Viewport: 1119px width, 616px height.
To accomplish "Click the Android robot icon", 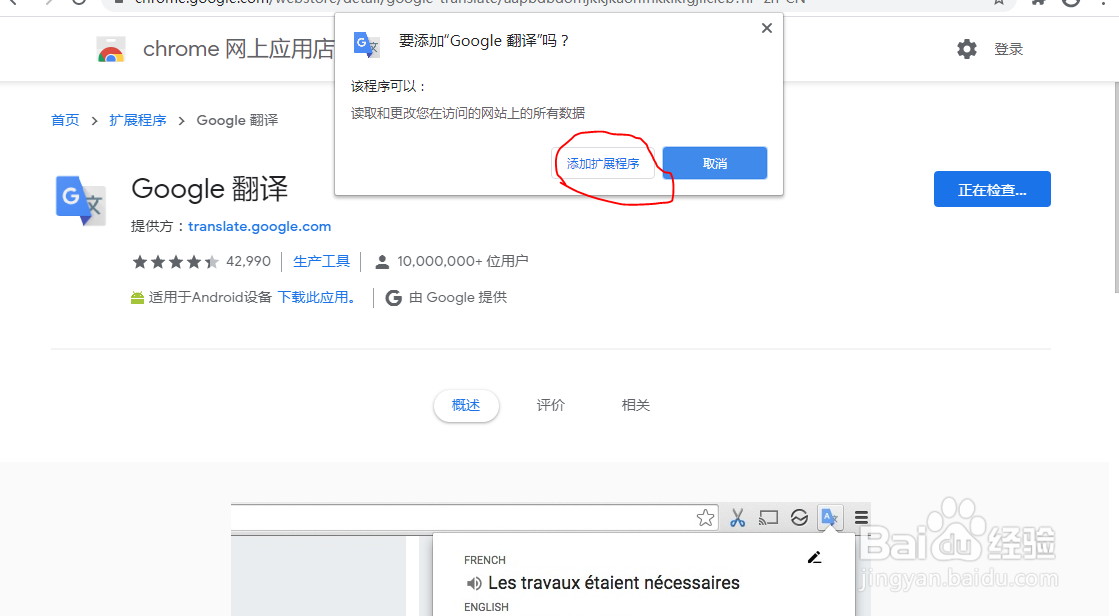I will tap(138, 298).
